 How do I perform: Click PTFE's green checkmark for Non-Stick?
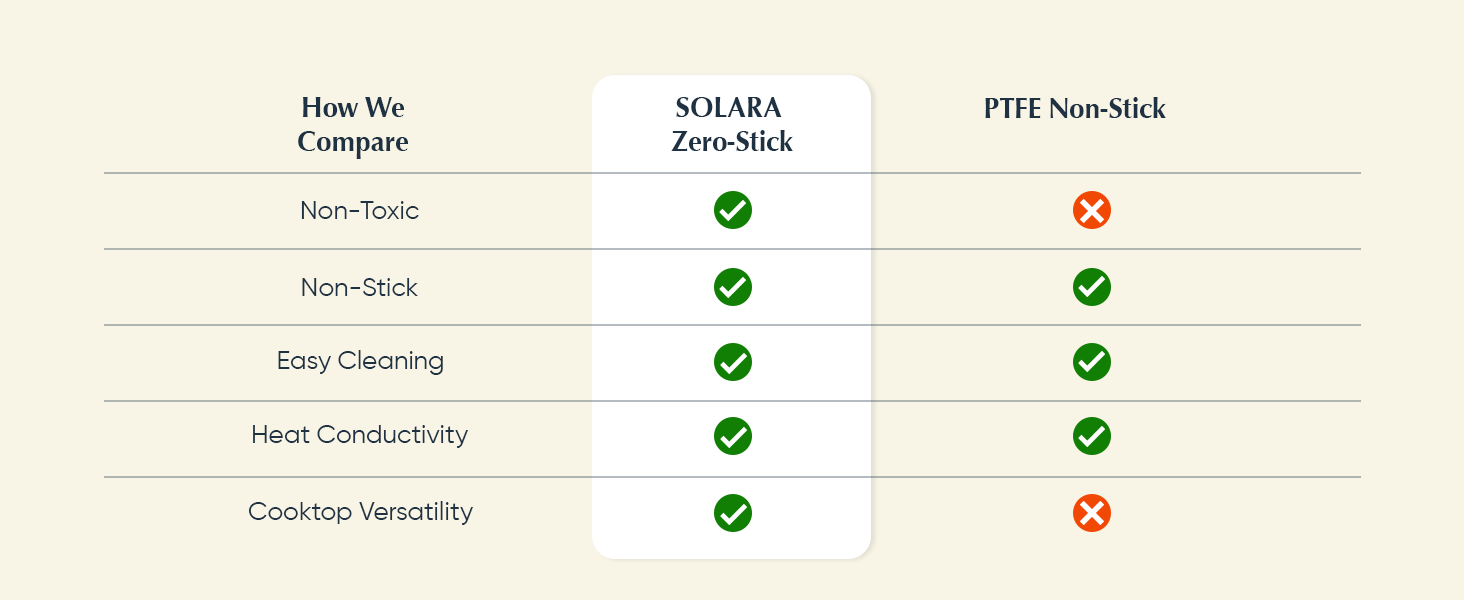[x=1092, y=287]
